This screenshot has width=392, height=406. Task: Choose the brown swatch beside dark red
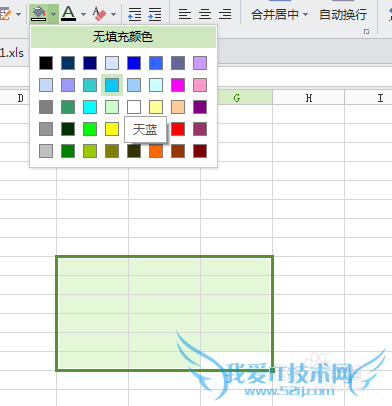(x=178, y=151)
